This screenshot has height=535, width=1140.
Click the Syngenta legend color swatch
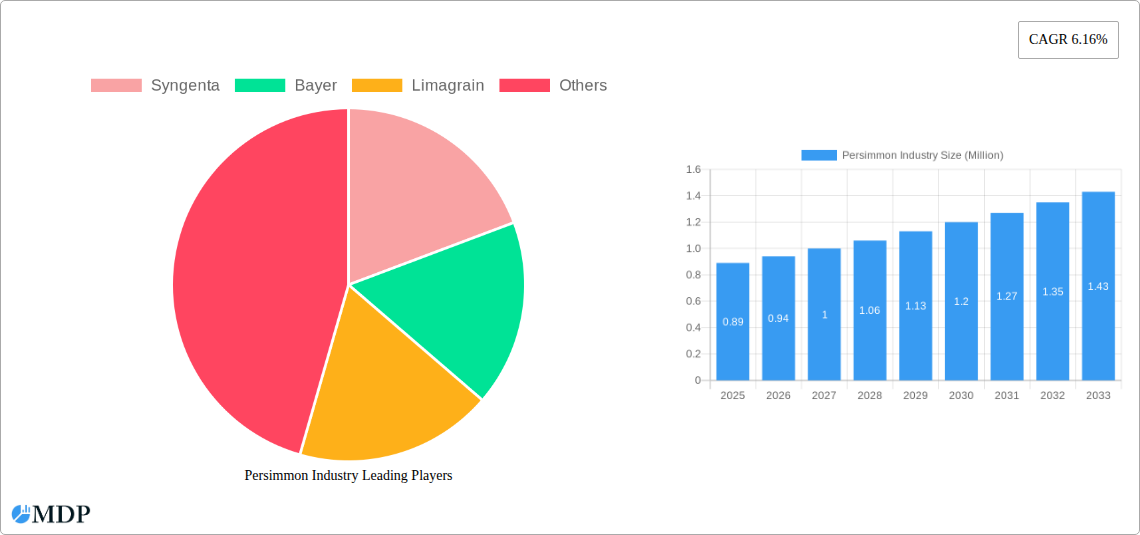pyautogui.click(x=116, y=85)
